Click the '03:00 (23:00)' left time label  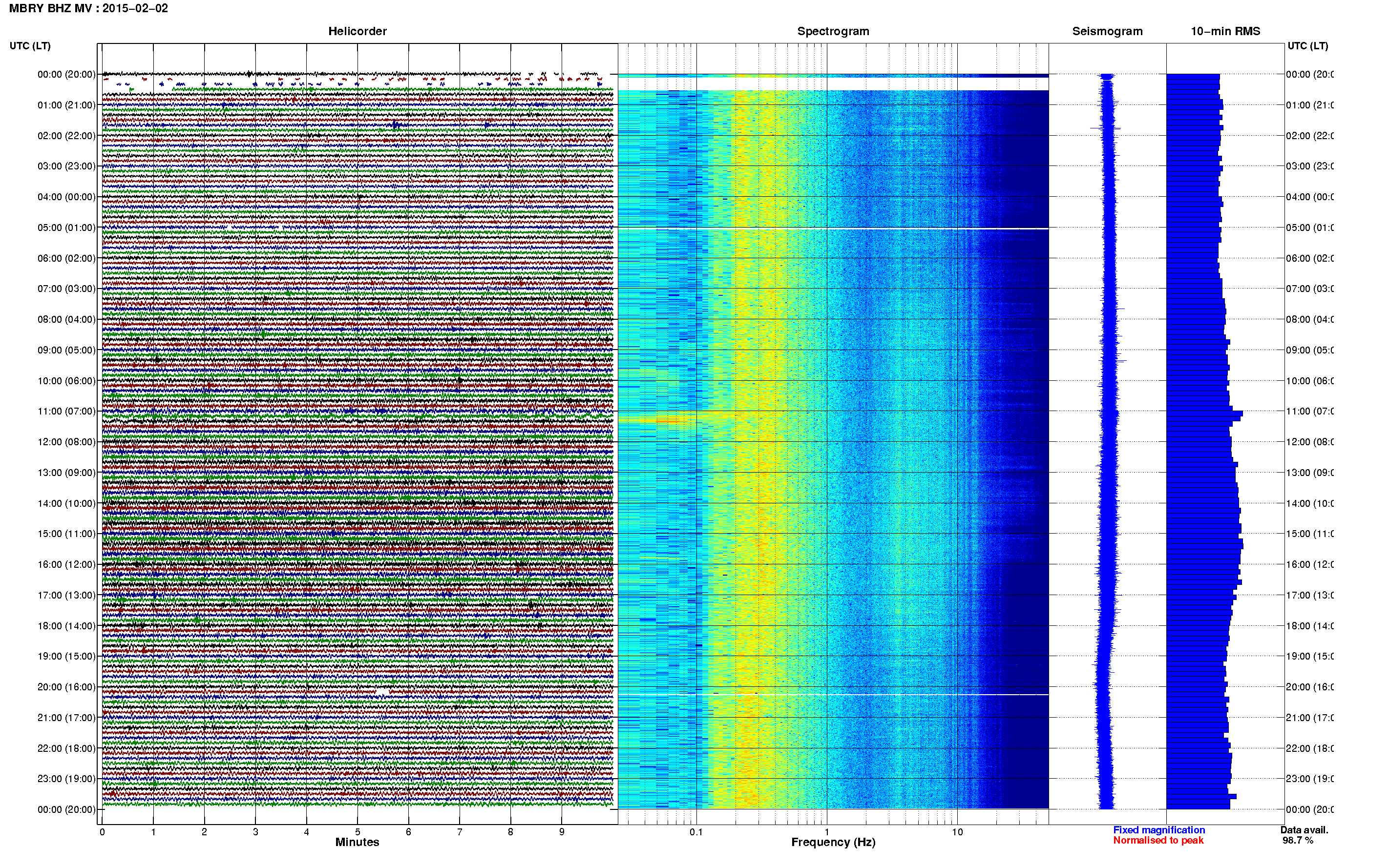(66, 166)
